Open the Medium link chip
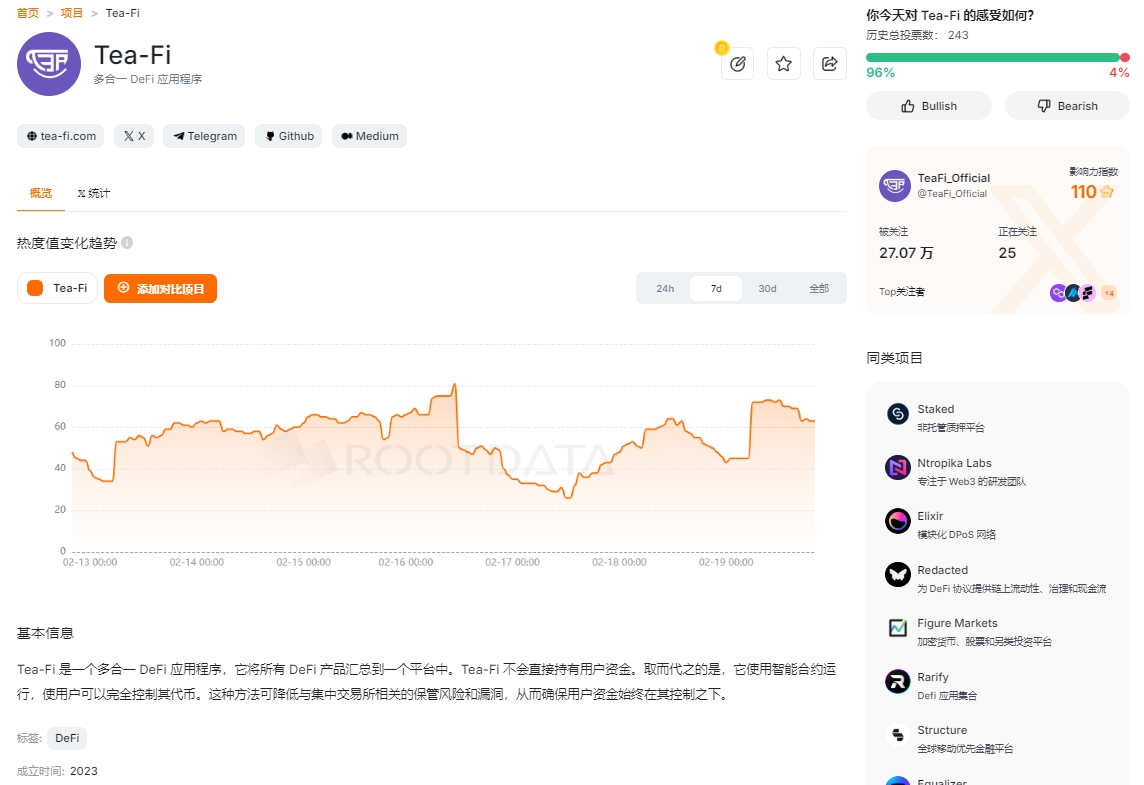Screen dimensions: 1144x785 pyautogui.click(x=369, y=136)
